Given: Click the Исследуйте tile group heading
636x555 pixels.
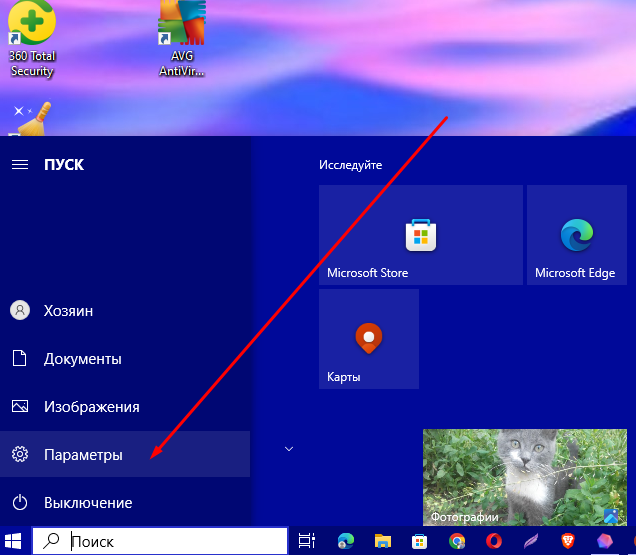Looking at the screenshot, I should tap(350, 165).
